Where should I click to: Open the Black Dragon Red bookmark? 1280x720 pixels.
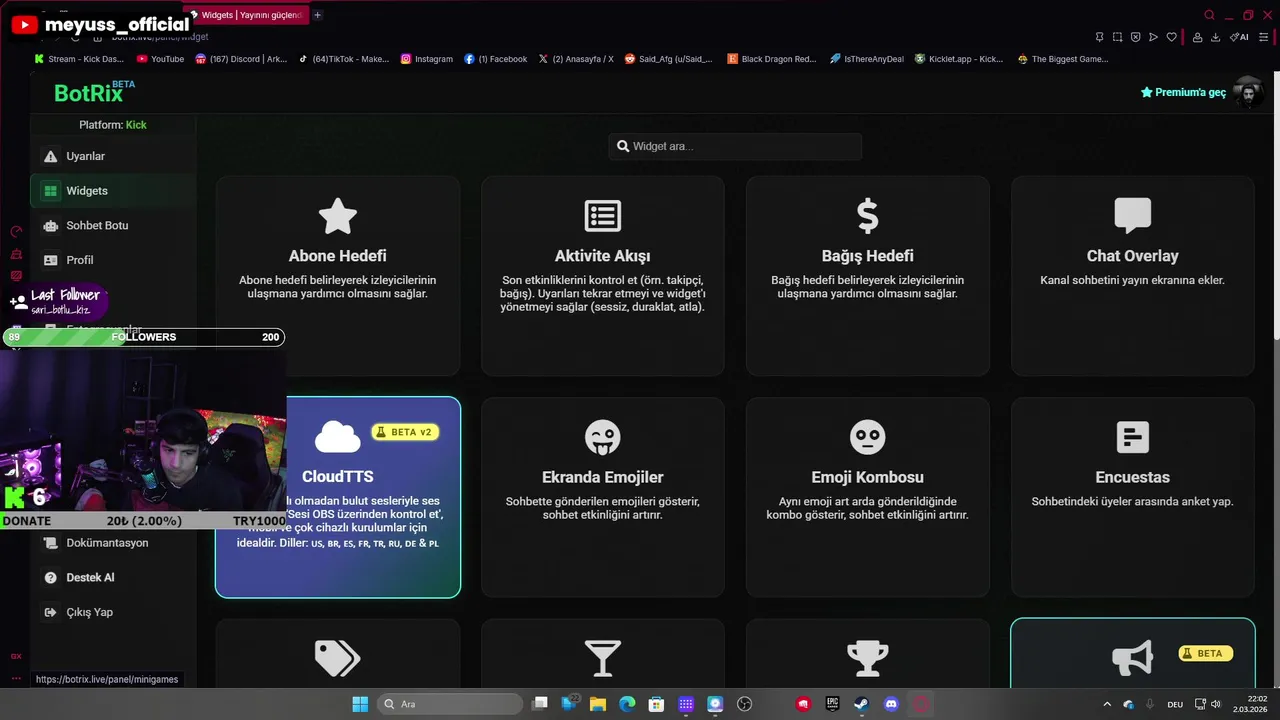[x=772, y=59]
